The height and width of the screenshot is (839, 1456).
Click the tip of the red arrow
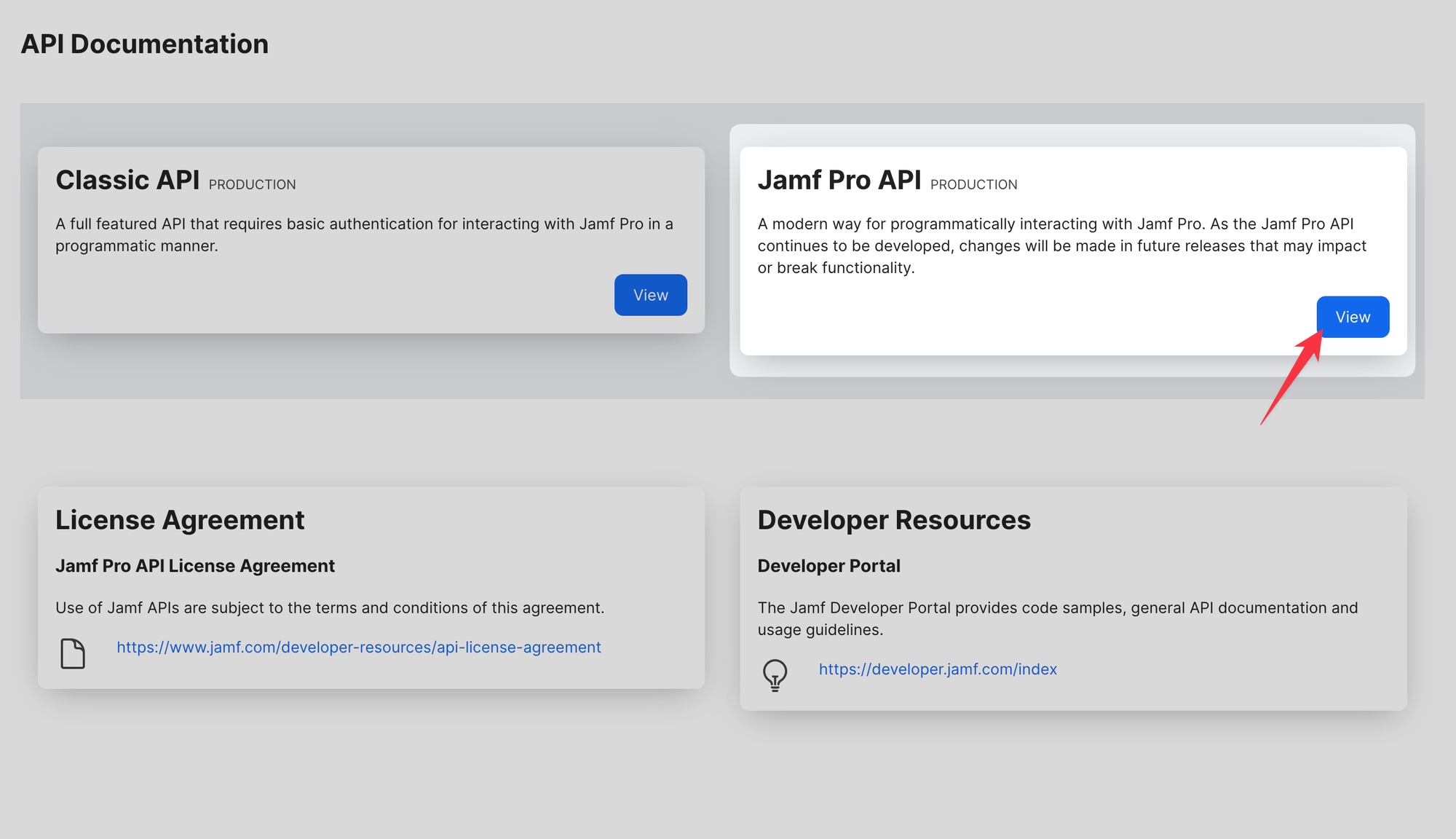1322,331
